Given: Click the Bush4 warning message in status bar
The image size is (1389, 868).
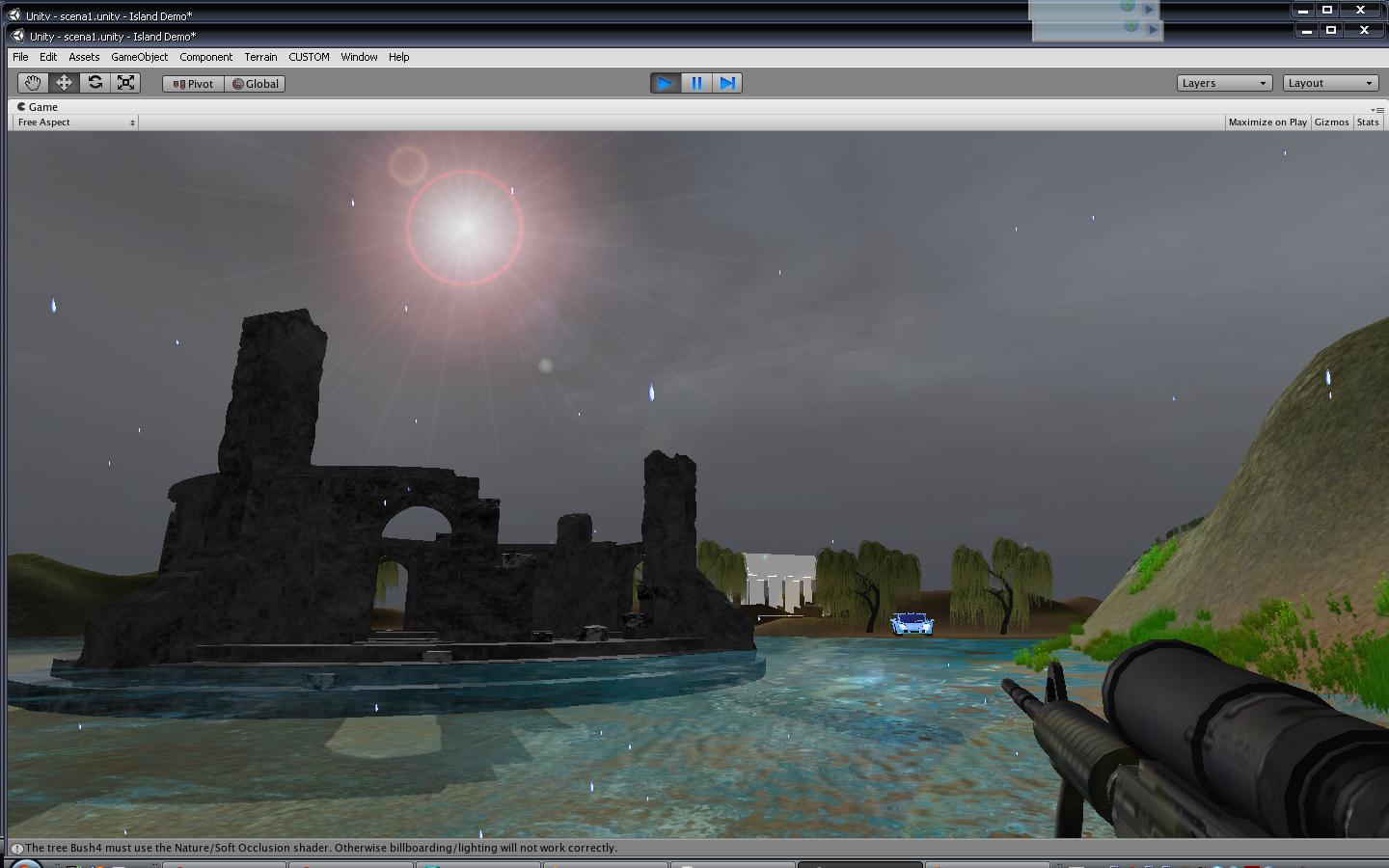Looking at the screenshot, I should [x=321, y=848].
